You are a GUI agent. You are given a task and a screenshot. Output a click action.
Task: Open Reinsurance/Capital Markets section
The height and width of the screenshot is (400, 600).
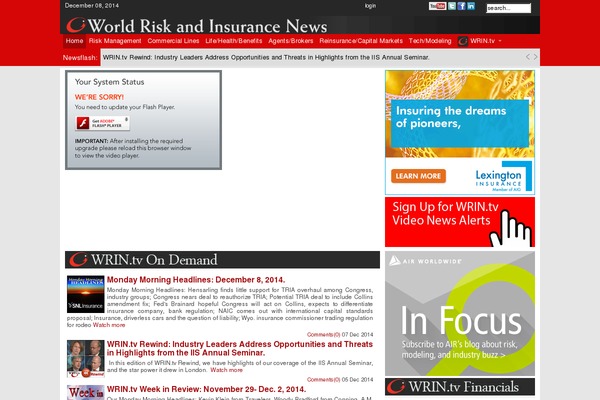pos(361,41)
